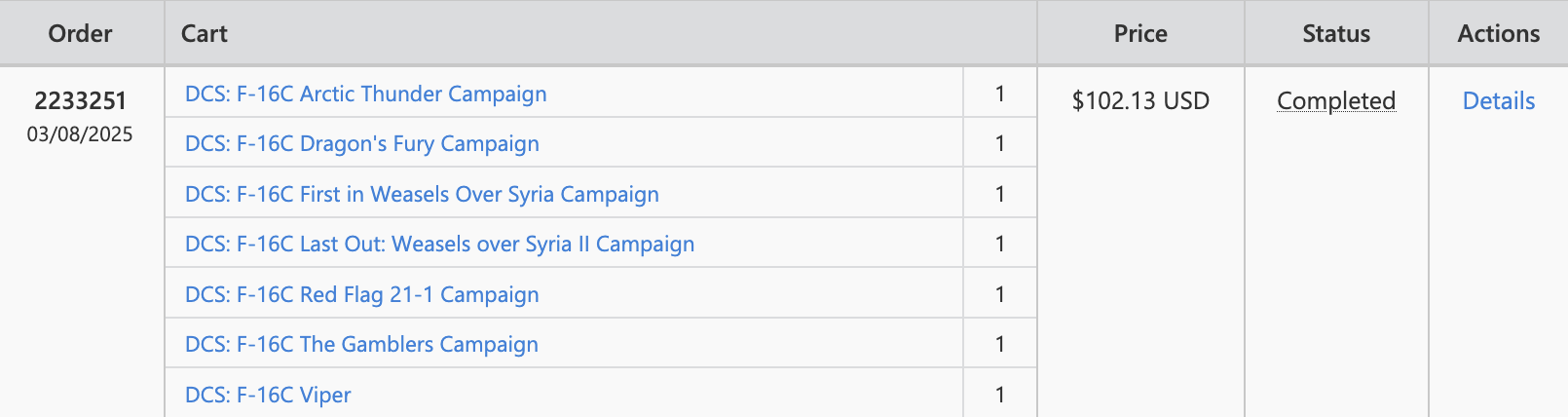Open Last Out: Weasels over Syria II Campaign
The height and width of the screenshot is (417, 1568).
[439, 244]
